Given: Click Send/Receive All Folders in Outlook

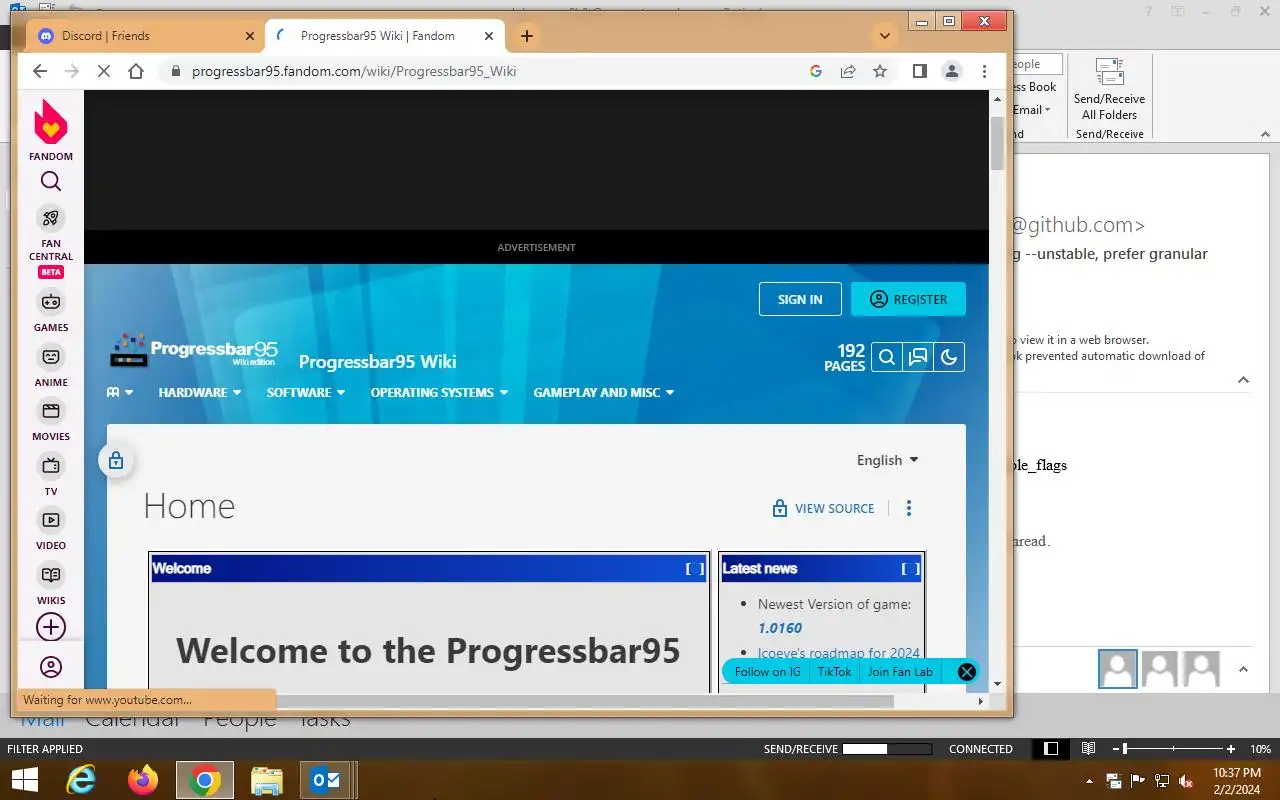Looking at the screenshot, I should tap(1109, 88).
